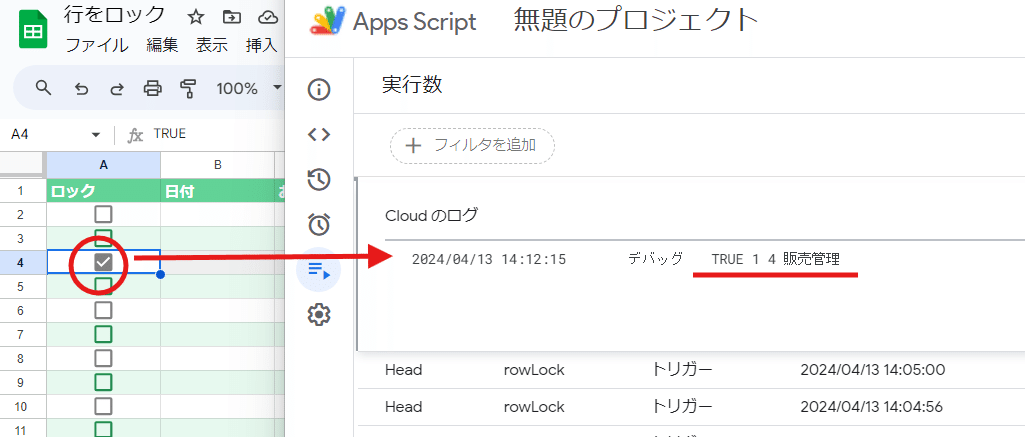The width and height of the screenshot is (1025, 437).
Task: Select row 4 header number
Action: [23, 262]
